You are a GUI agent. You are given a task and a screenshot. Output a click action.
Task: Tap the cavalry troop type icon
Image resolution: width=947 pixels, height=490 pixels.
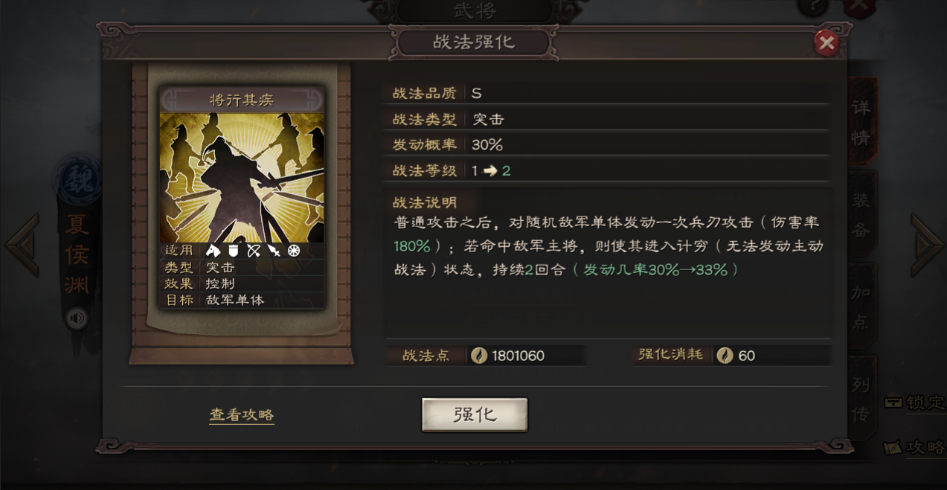212,251
